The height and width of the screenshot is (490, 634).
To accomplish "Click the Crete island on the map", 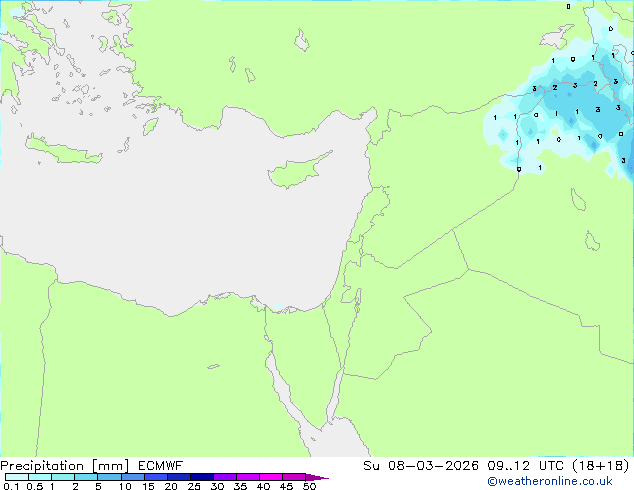I will 63,150.
